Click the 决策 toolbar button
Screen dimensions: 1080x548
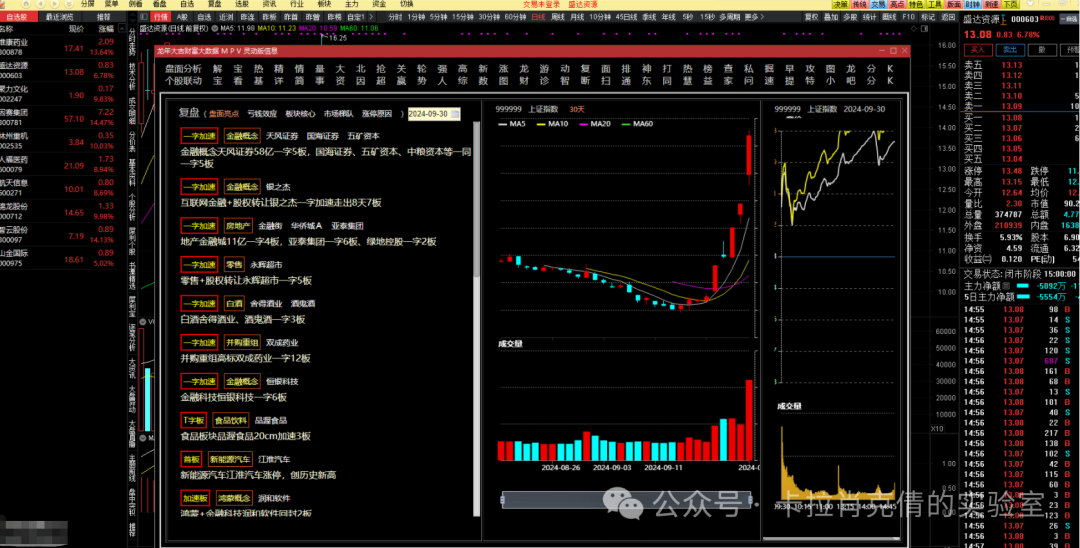840,4
